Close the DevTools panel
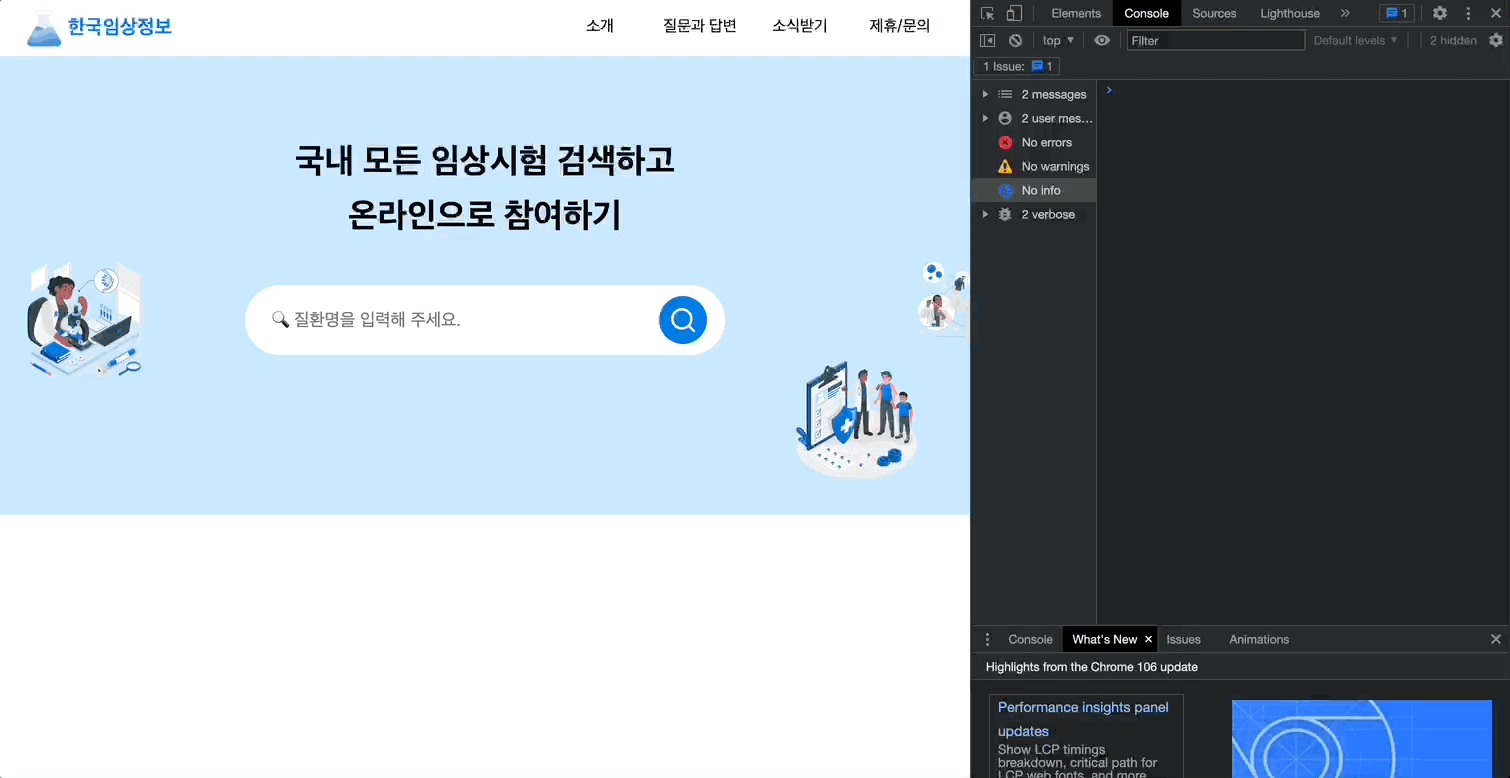This screenshot has width=1510, height=778. click(1495, 13)
